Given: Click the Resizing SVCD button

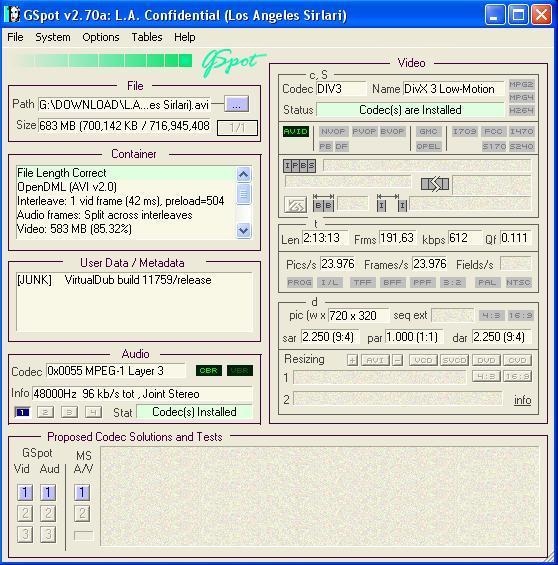Looking at the screenshot, I should click(454, 360).
